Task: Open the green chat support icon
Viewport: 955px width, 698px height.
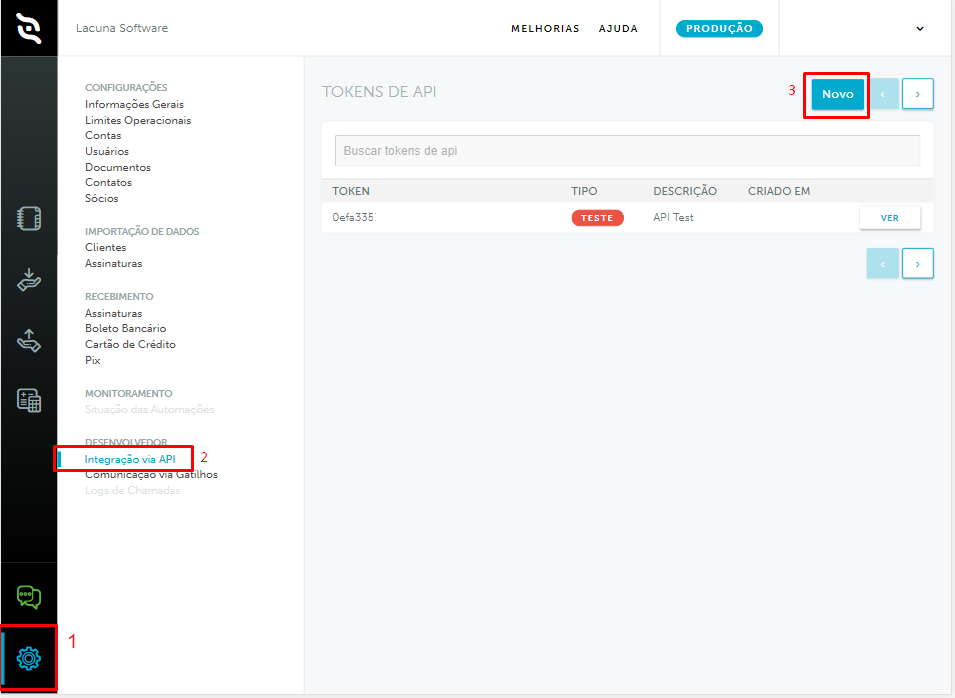Action: pyautogui.click(x=29, y=597)
